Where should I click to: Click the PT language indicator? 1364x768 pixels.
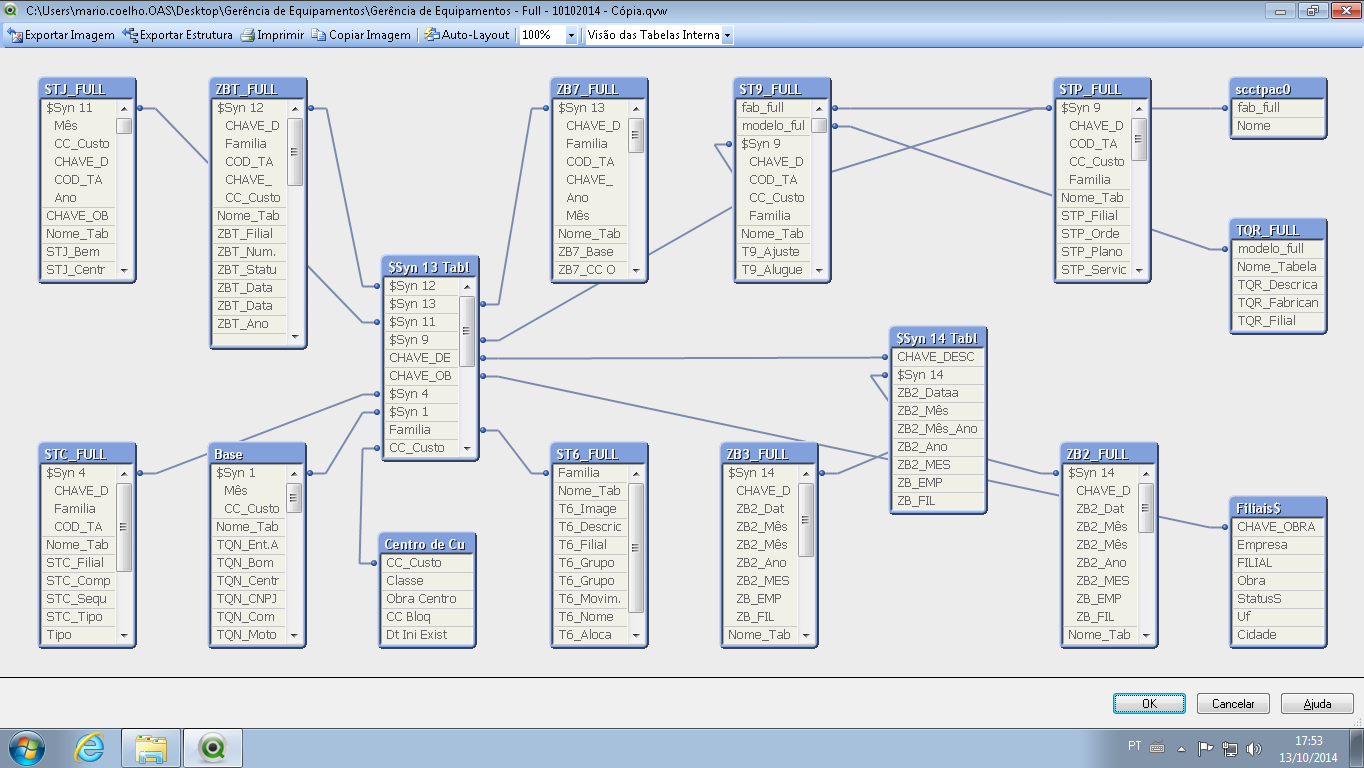tap(1134, 746)
